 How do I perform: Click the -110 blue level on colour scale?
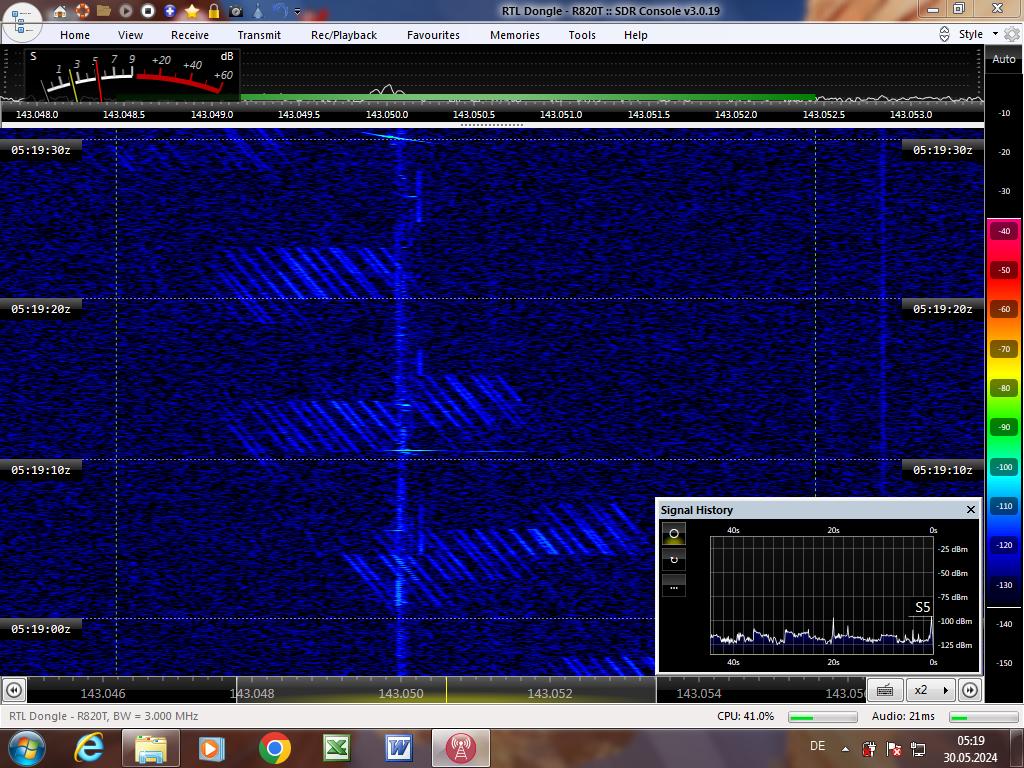pyautogui.click(x=1004, y=506)
